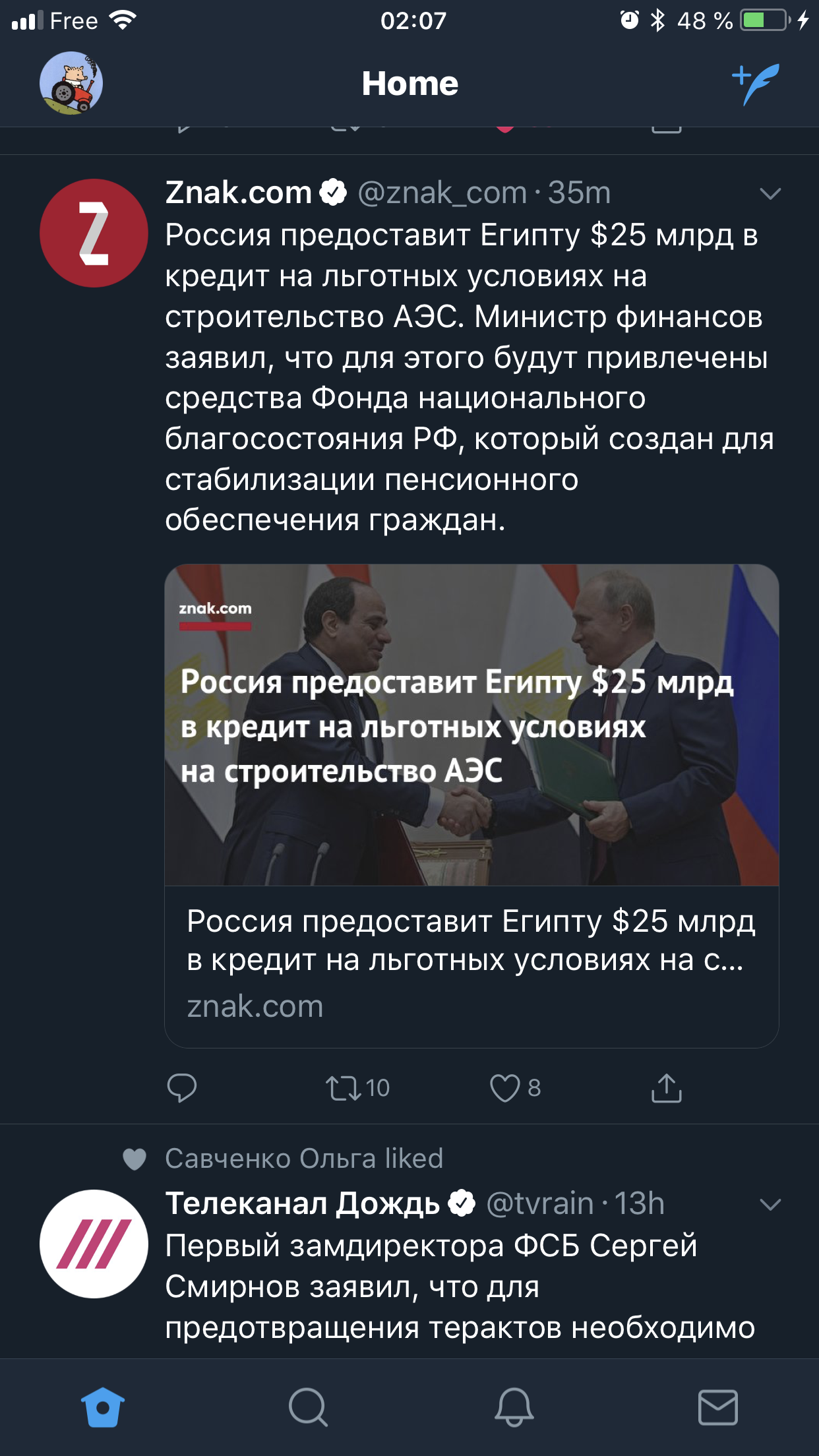819x1456 pixels.
Task: Switch to the Home tab
Action: coord(103,1407)
